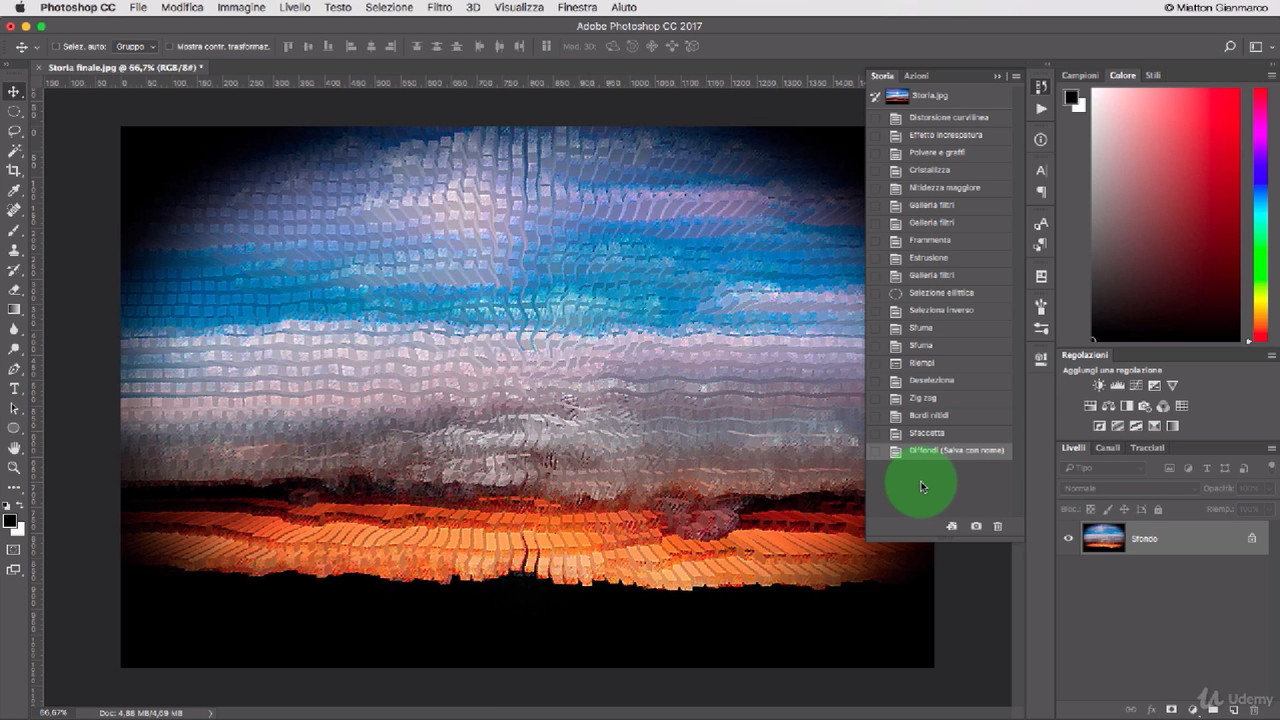Select the Zoom tool

point(14,467)
